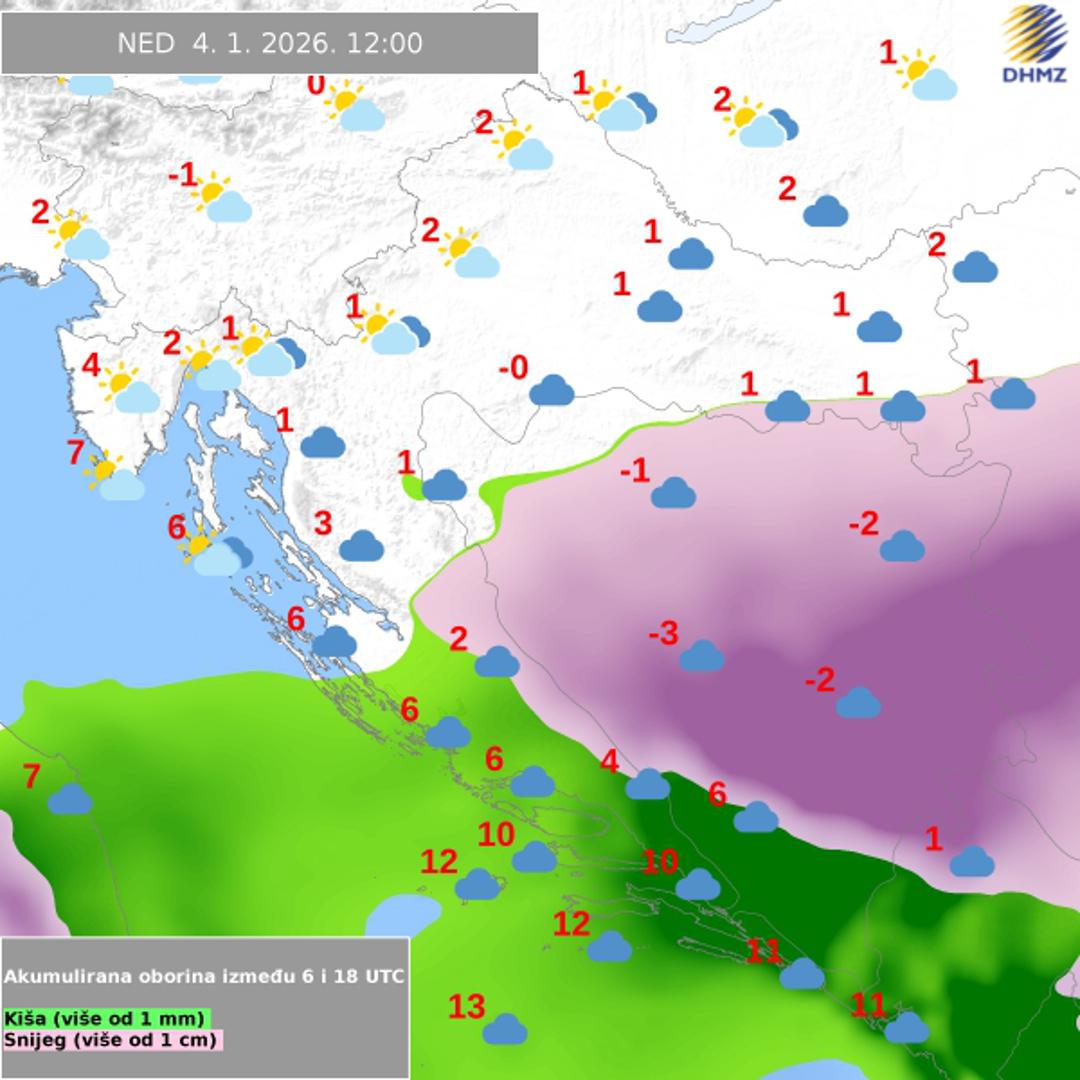Image resolution: width=1080 pixels, height=1080 pixels.
Task: Click the cloud icon labeled -0
Action: (x=552, y=390)
